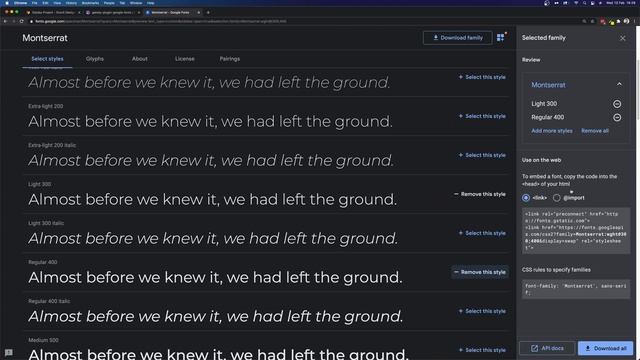Bookmark page with star icon in address bar
This screenshot has height=360, width=640.
[593, 21]
